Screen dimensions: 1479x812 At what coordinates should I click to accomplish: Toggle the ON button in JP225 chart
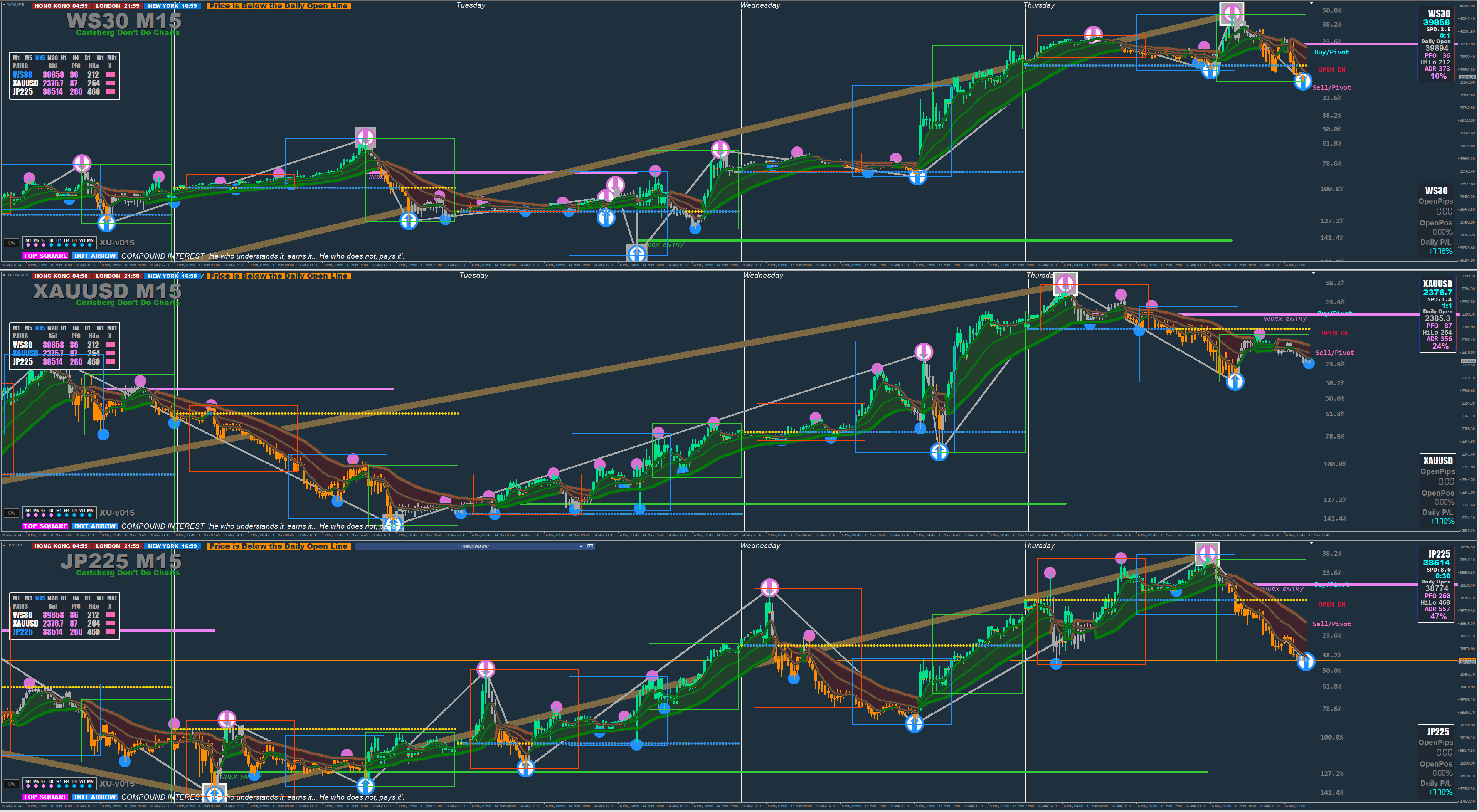pos(12,784)
